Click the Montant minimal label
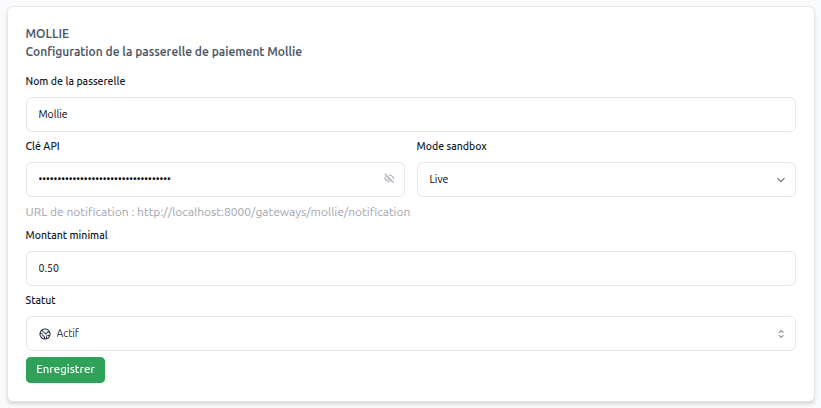 pyautogui.click(x=66, y=236)
